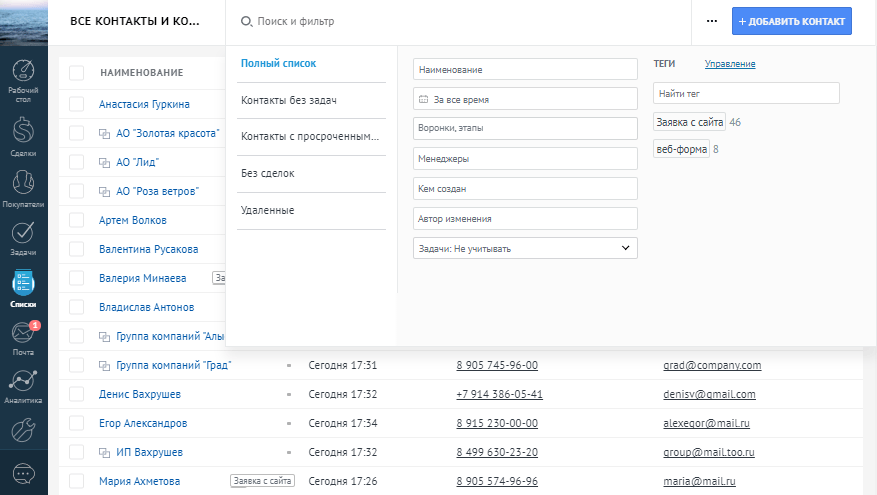Open the Сделки section in sidebar

click(x=24, y=136)
